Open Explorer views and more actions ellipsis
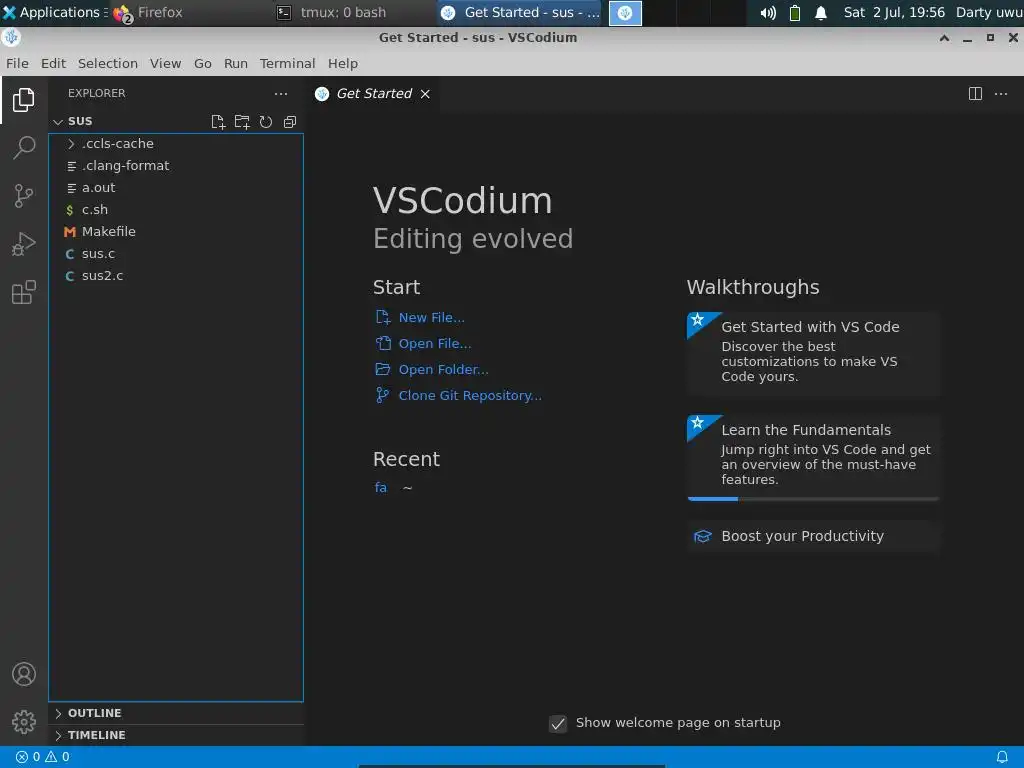 pyautogui.click(x=281, y=93)
